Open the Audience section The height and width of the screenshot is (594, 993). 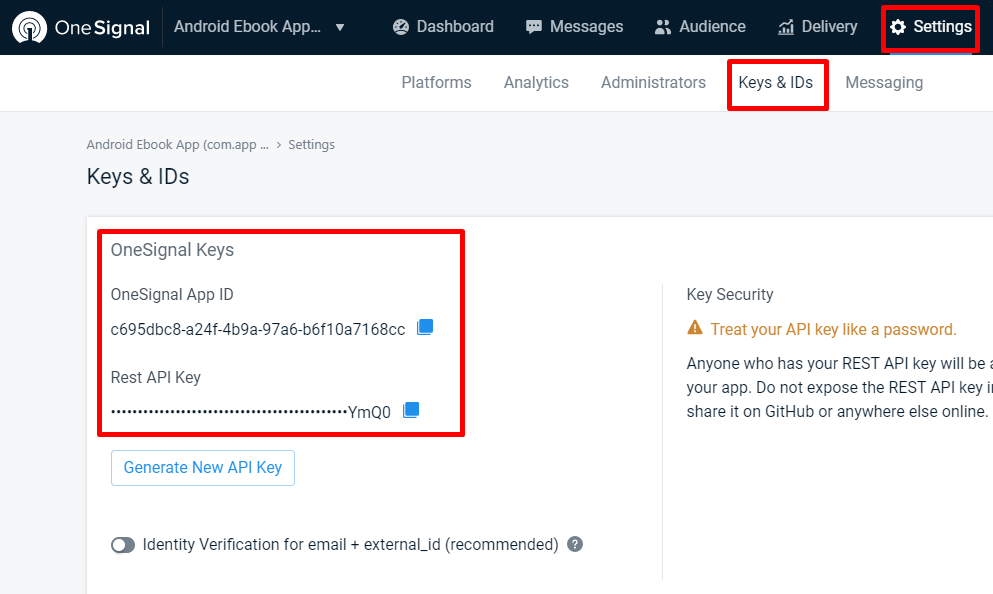700,27
